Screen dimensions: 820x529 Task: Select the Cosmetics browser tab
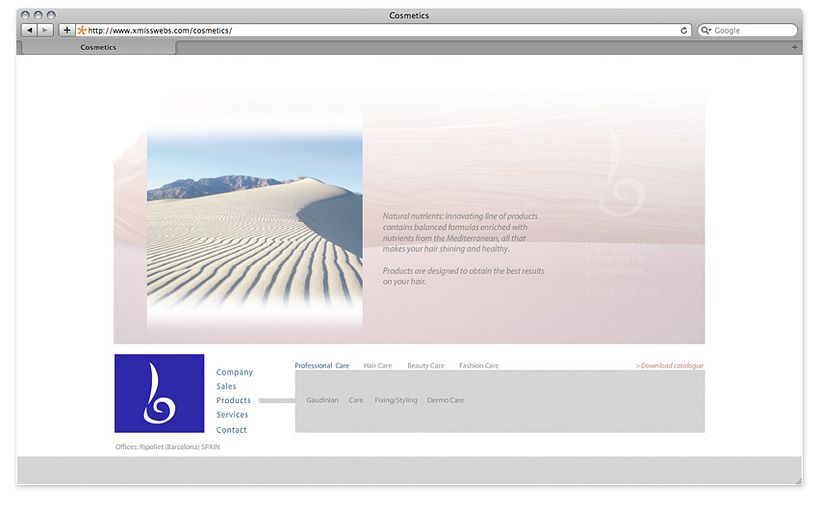pyautogui.click(x=98, y=47)
